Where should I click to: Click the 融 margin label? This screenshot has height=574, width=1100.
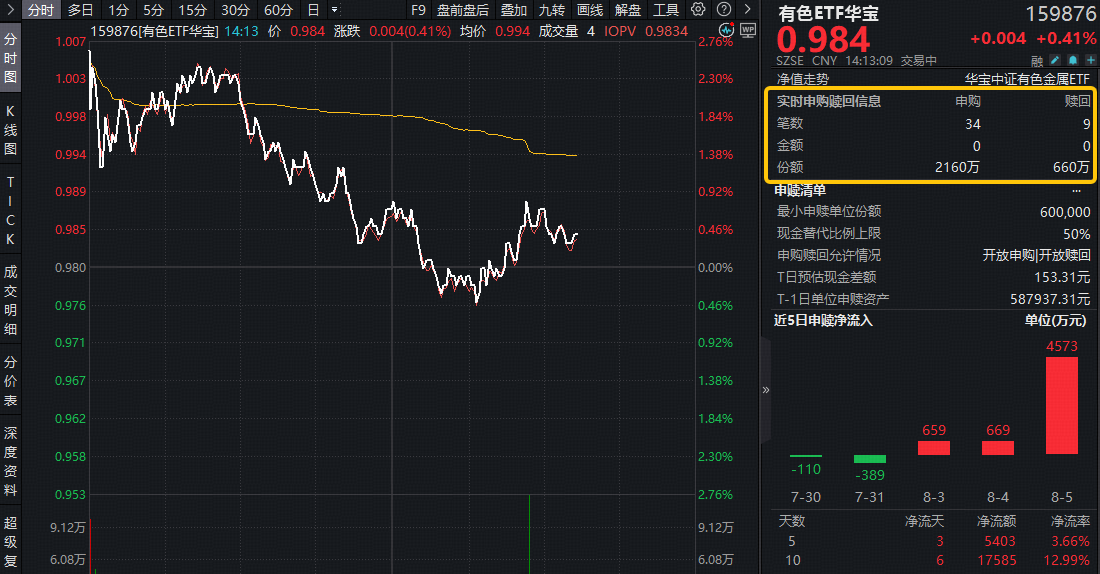(1038, 61)
